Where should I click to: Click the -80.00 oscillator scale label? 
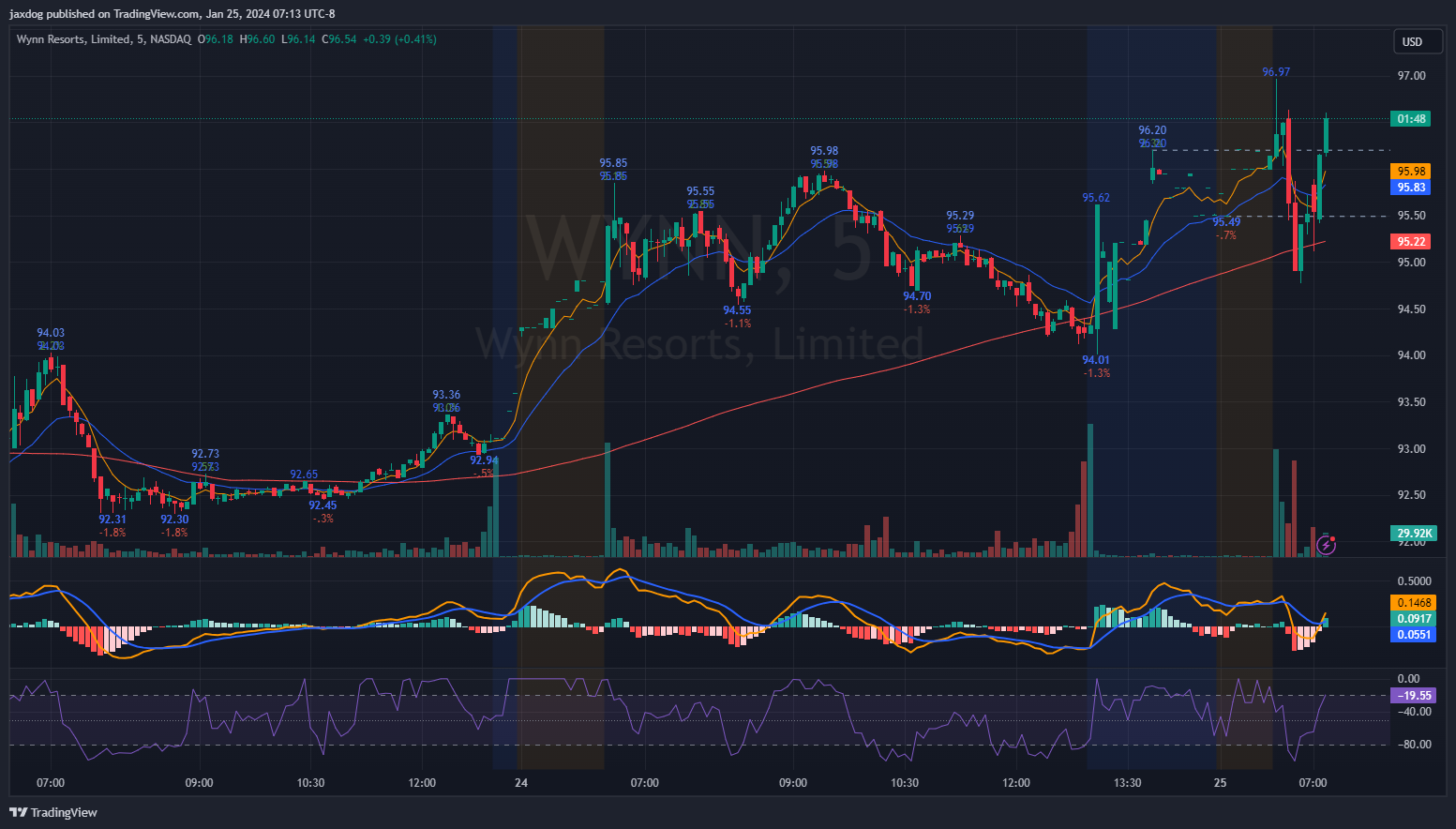tap(1414, 745)
